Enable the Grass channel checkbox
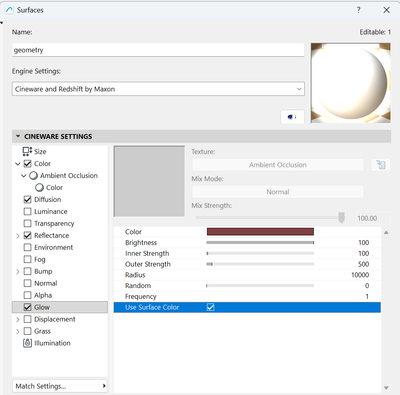The height and width of the screenshot is (395, 400). [x=28, y=331]
